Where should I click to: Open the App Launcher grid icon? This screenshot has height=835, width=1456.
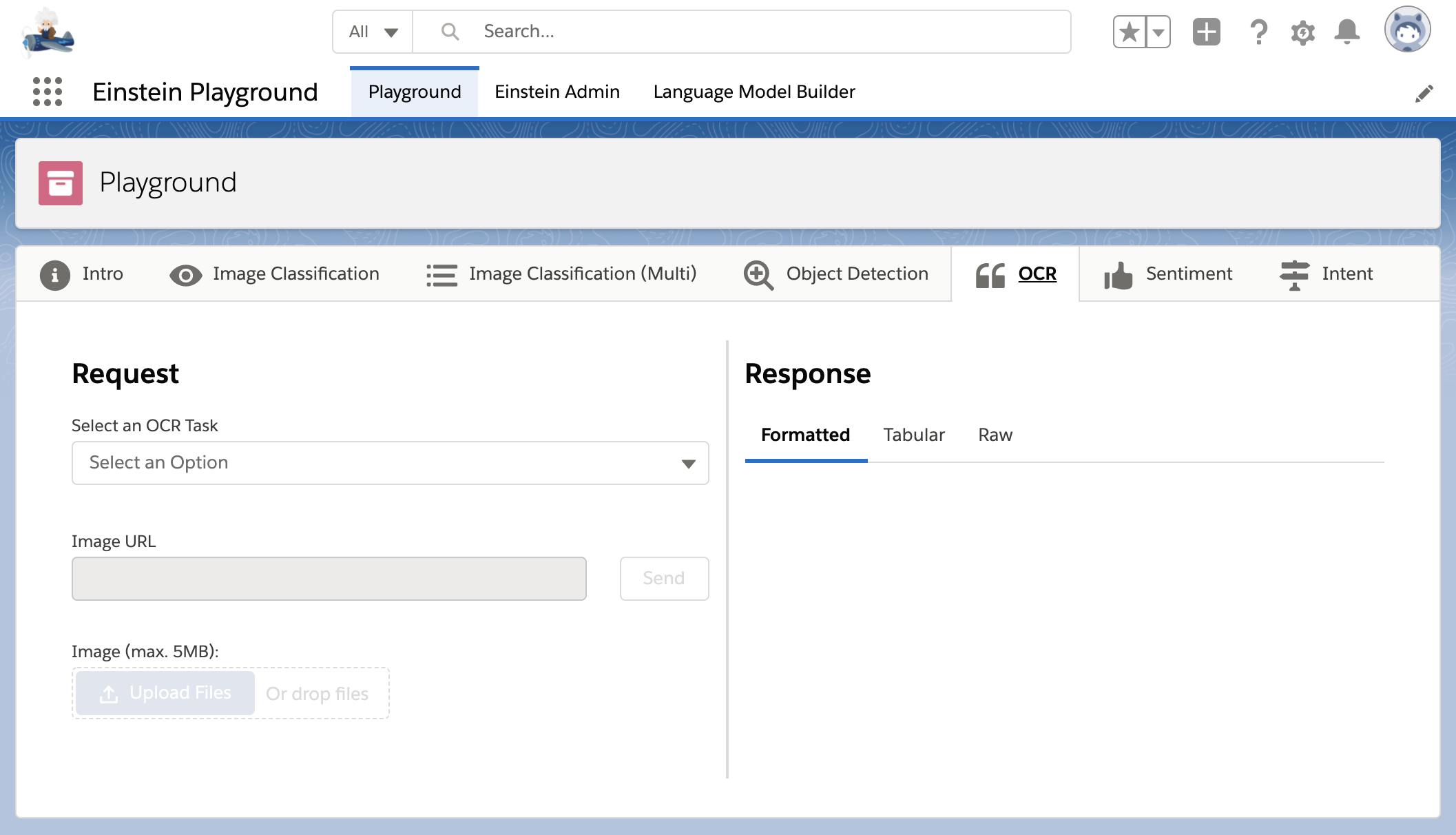coord(48,92)
